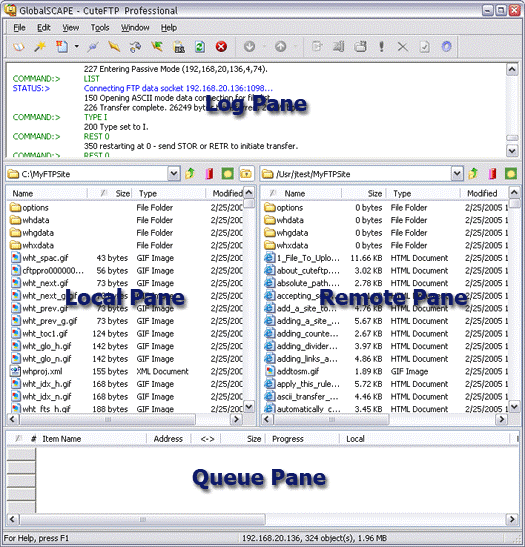Click the Rename toolbar icon
Viewport: 525px width, 547px height.
click(x=338, y=46)
